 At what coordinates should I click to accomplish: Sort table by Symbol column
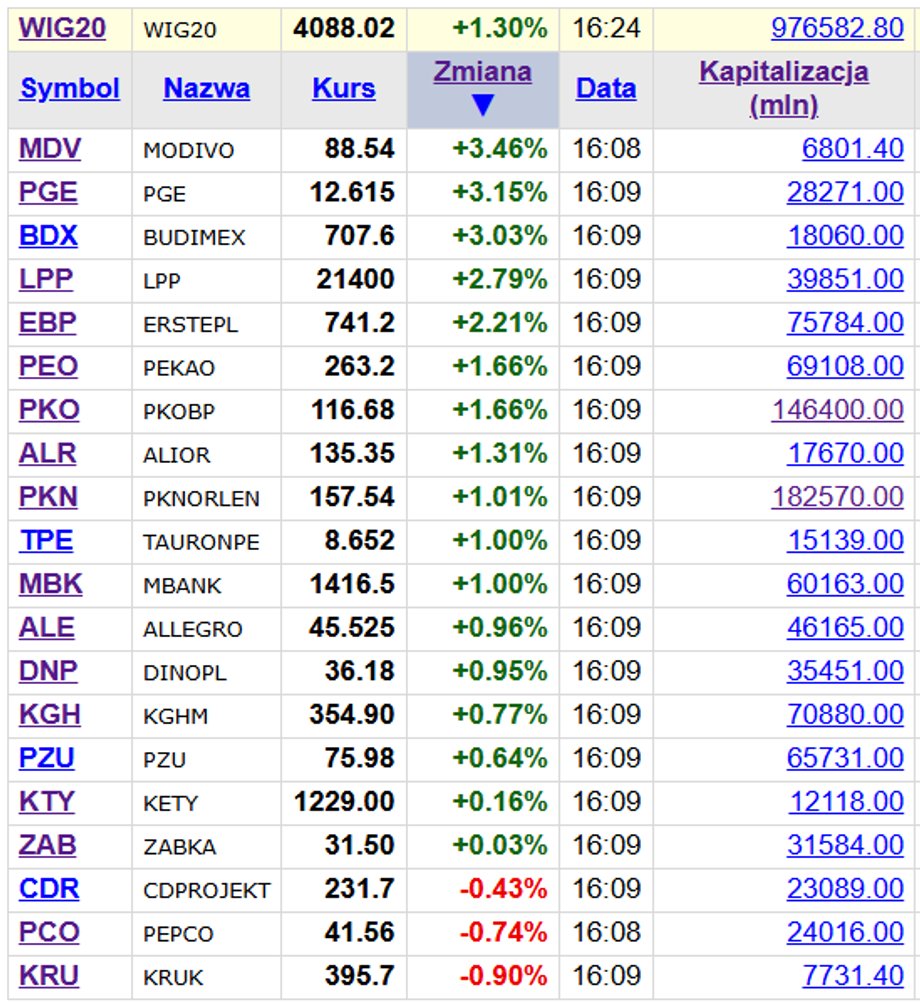click(x=70, y=88)
